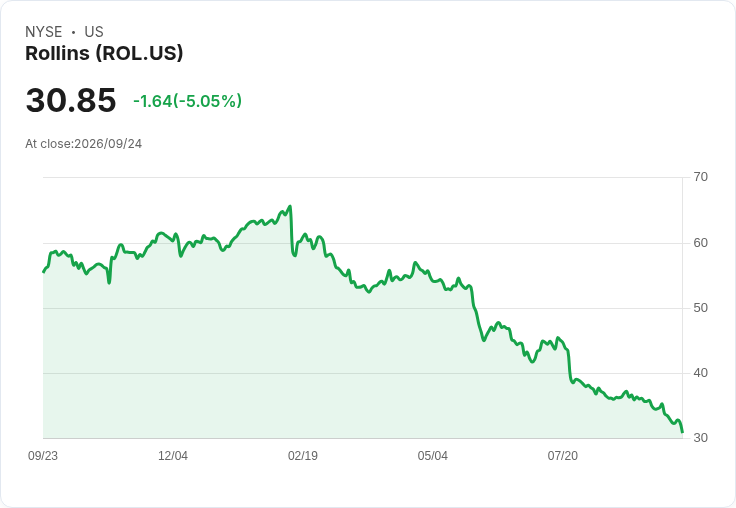Click the chart line's final lowest point
The image size is (736, 508).
click(682, 431)
